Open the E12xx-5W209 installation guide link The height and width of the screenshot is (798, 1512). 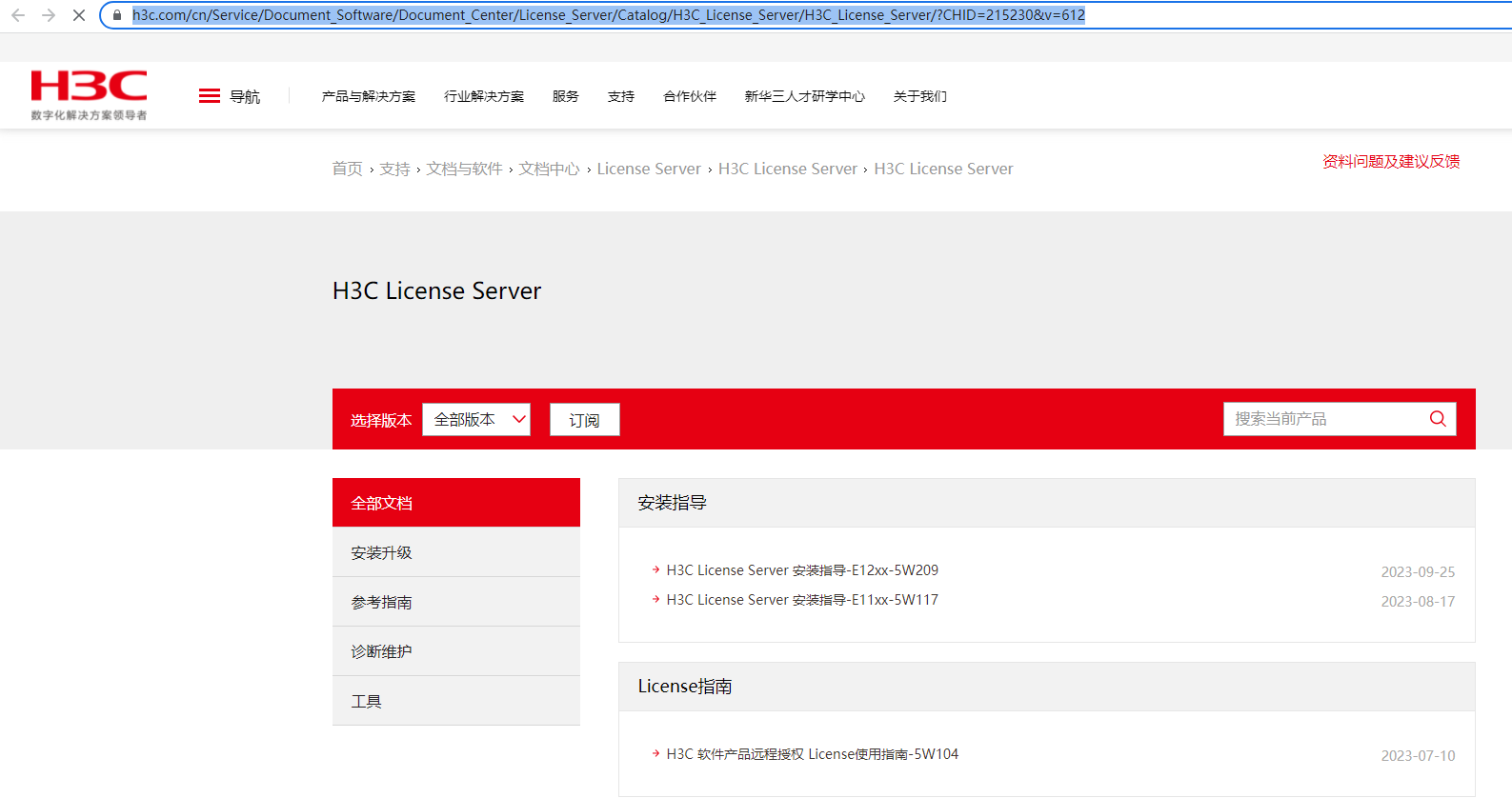pyautogui.click(x=801, y=570)
